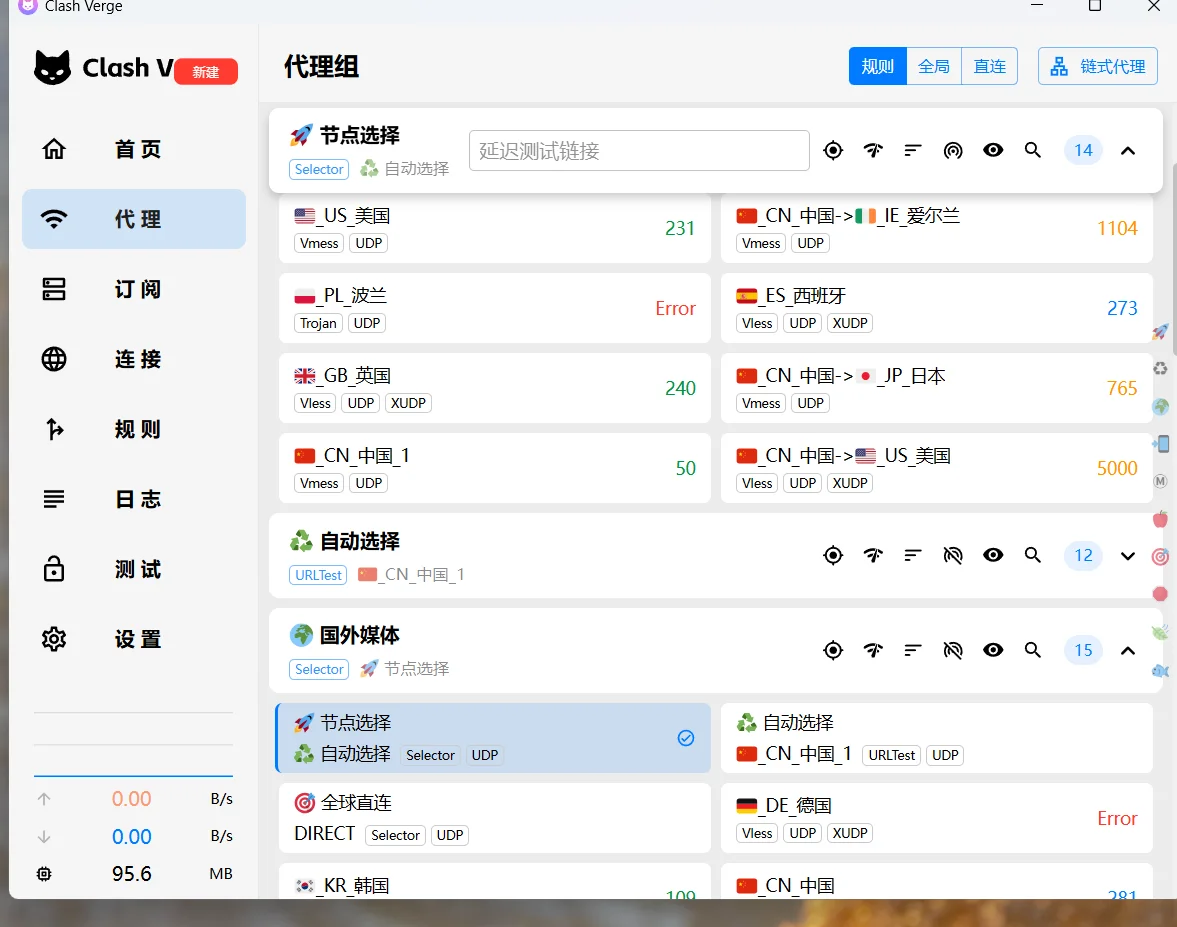The width and height of the screenshot is (1177, 927).
Task: Open node search in 节点选择 group
Action: [x=1033, y=150]
